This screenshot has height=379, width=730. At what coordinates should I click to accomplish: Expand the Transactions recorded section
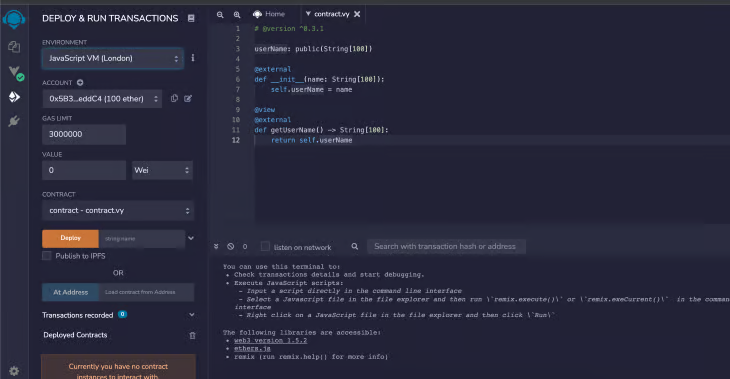191,315
